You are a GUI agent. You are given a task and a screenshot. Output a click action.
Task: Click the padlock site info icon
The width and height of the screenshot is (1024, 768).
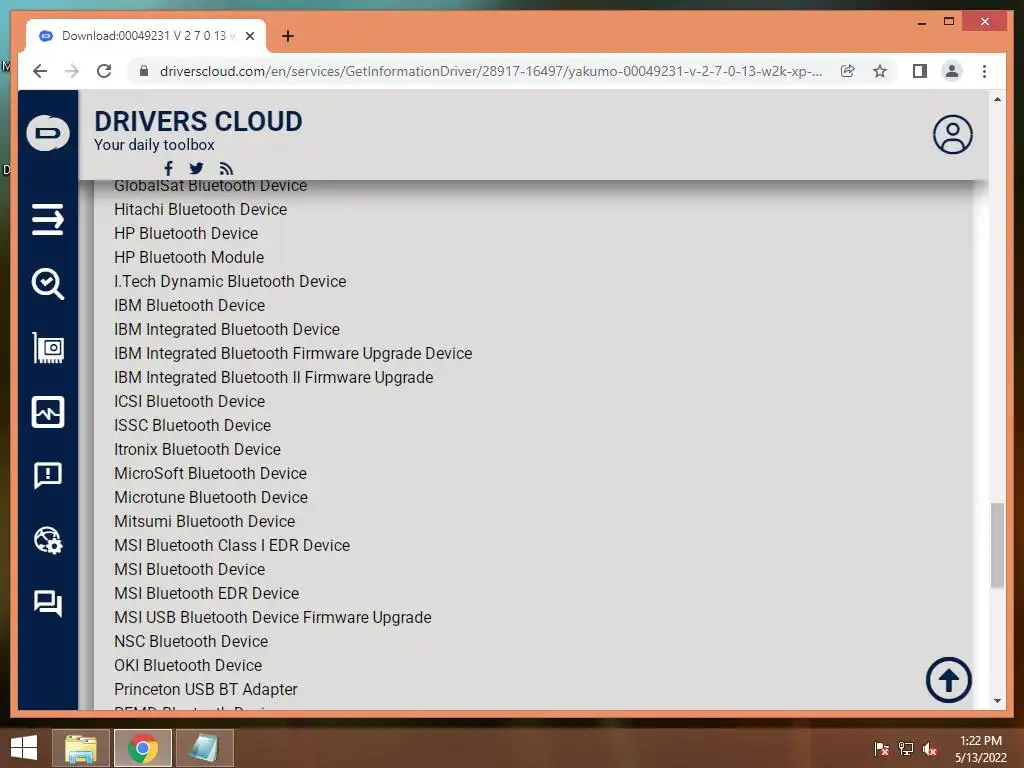coord(144,71)
